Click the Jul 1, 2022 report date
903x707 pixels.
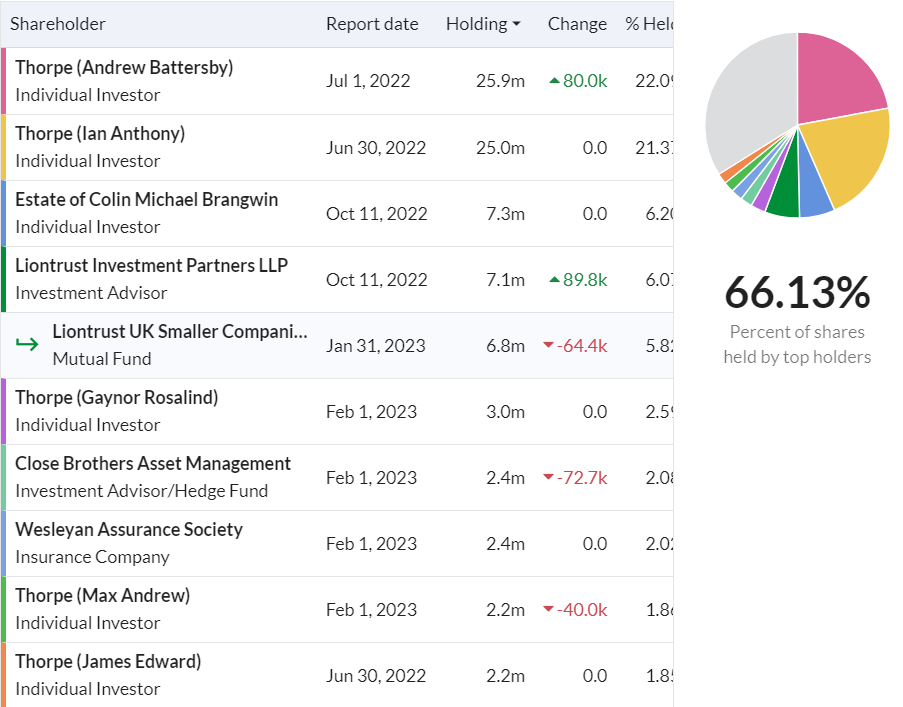point(368,81)
